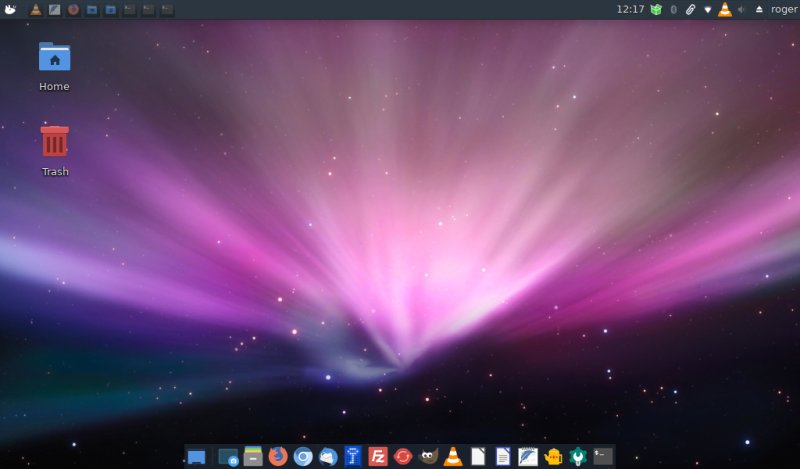
Task: Open the network connection tray indicator
Action: pos(708,9)
